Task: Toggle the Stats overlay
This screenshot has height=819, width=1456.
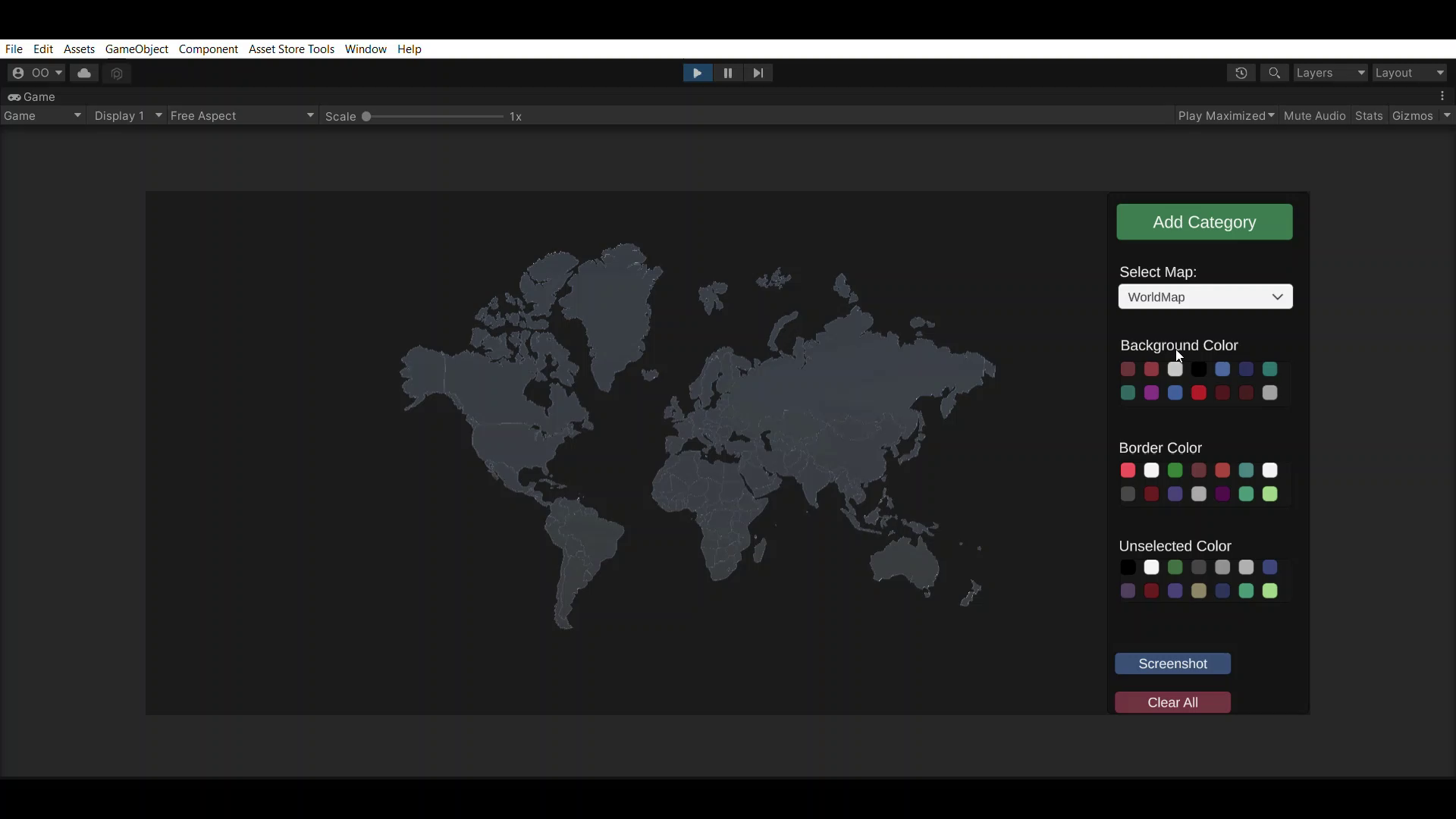Action: (1369, 116)
